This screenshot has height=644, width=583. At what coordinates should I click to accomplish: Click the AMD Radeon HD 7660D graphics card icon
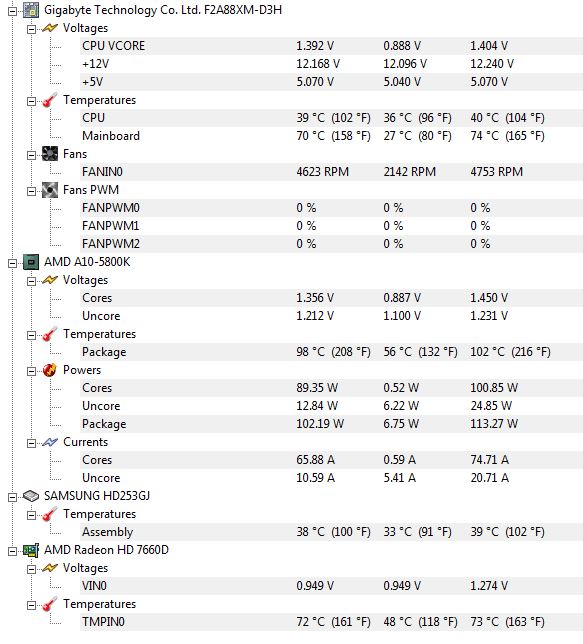pos(31,550)
